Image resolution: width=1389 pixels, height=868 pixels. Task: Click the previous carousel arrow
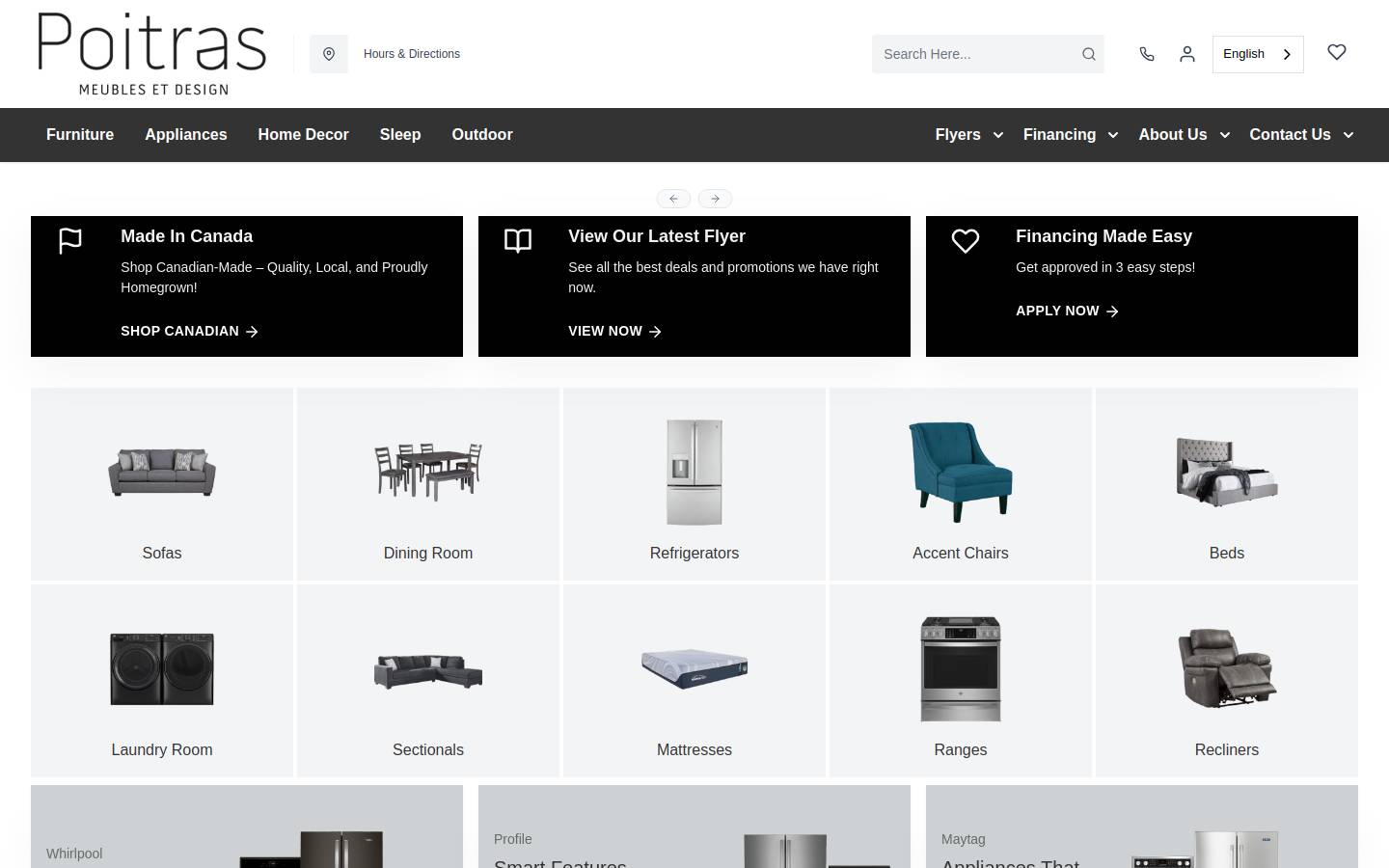(x=673, y=199)
